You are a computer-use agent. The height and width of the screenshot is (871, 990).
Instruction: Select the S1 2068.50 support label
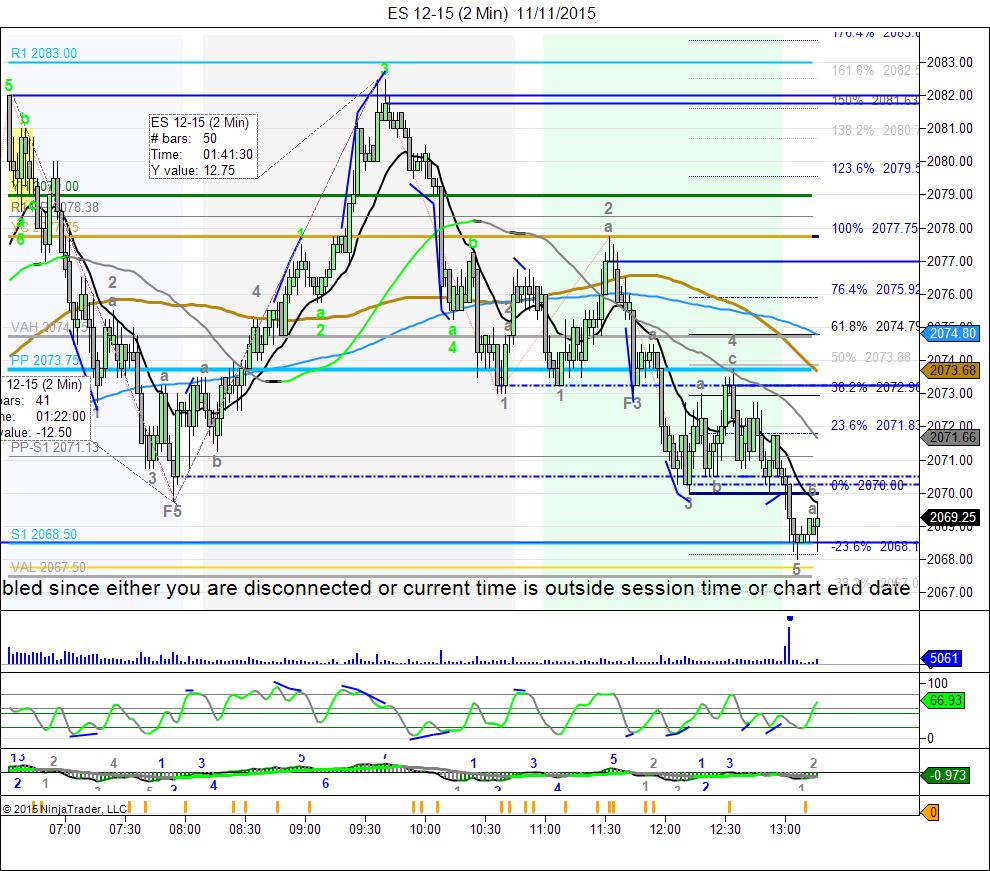pos(44,534)
